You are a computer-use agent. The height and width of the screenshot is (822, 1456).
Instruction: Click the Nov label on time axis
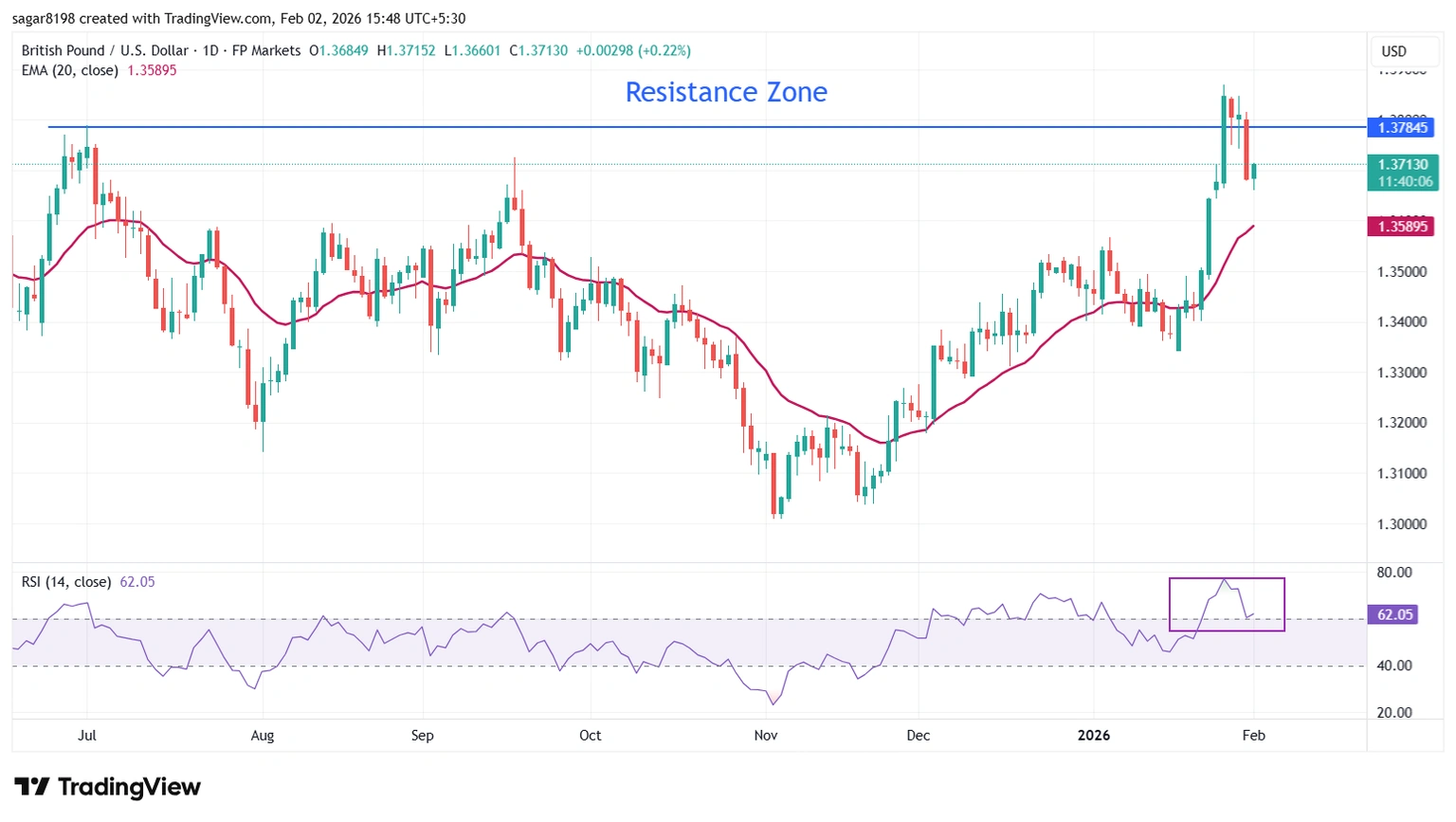point(766,735)
